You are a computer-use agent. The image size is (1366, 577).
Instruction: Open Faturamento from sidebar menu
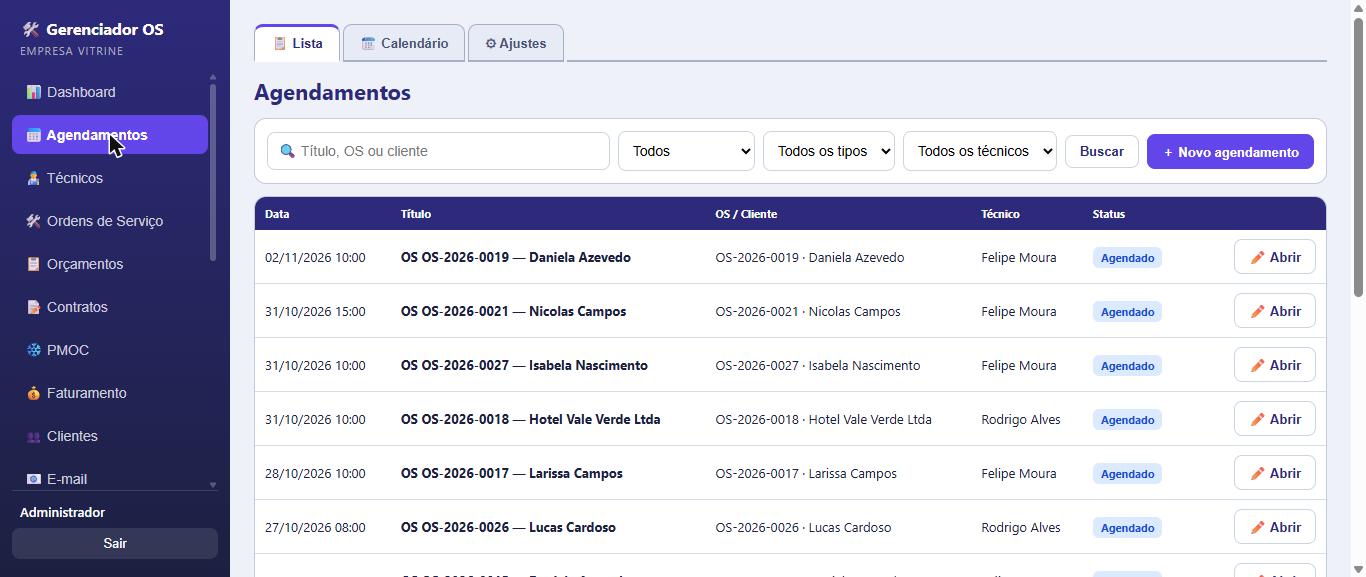110,393
